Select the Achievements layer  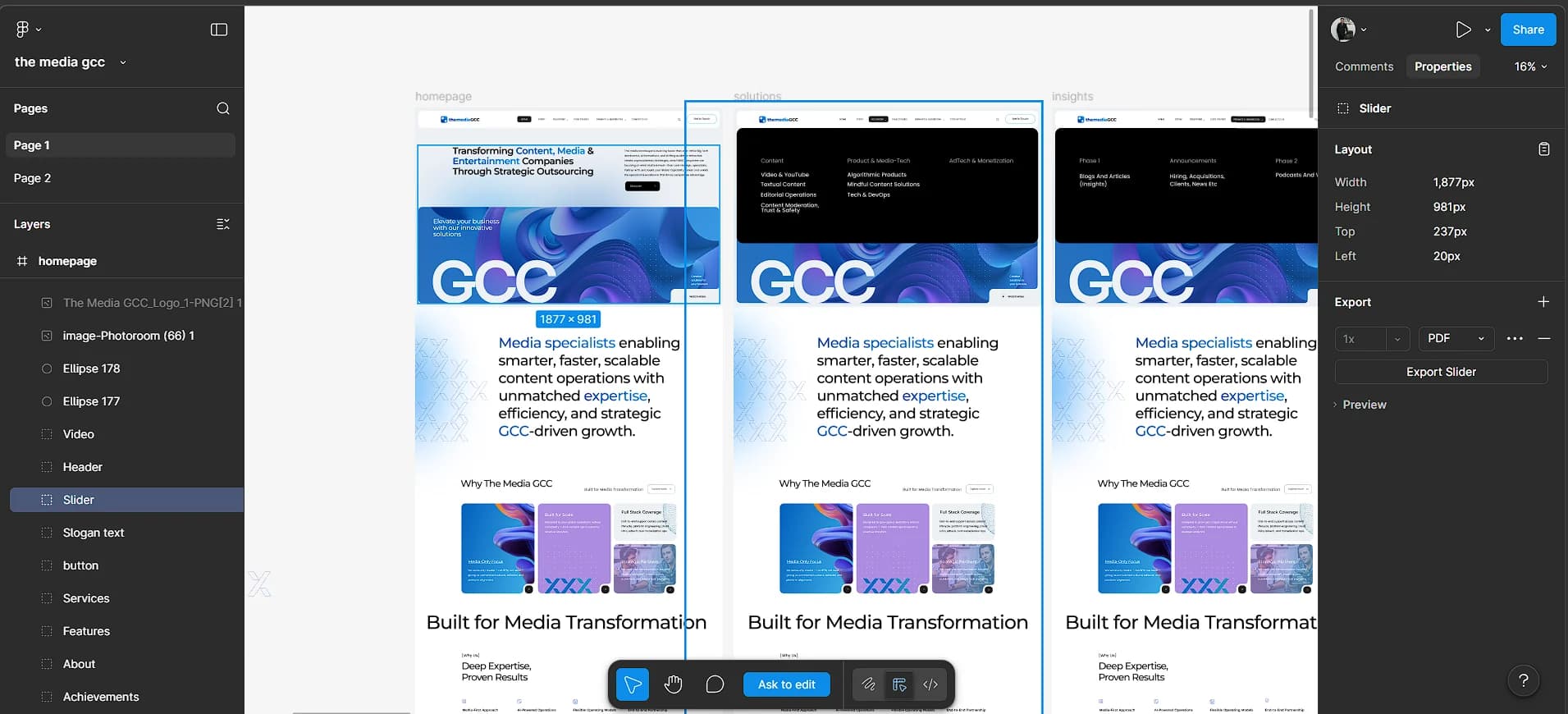pyautogui.click(x=127, y=697)
